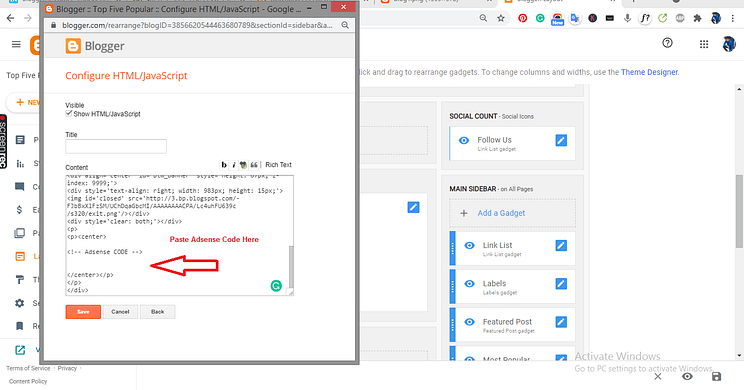Image resolution: width=744 pixels, height=390 pixels.
Task: Cancel the gadget configuration
Action: (x=120, y=312)
